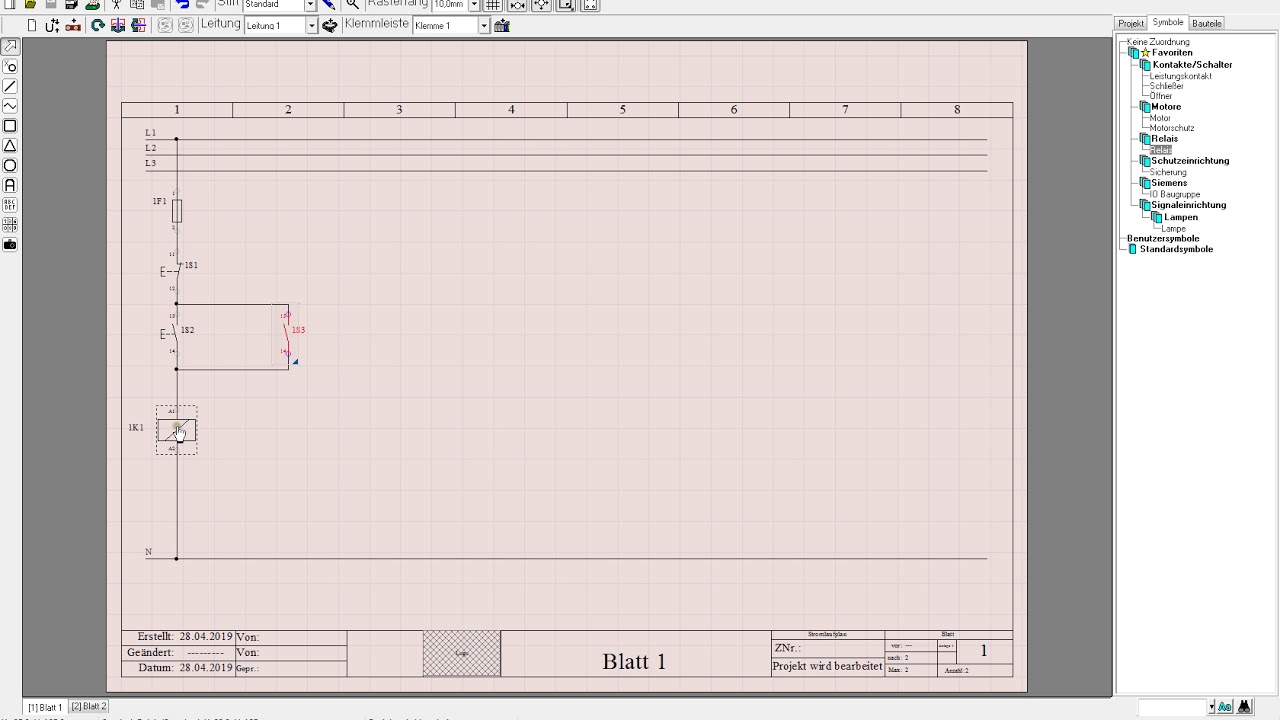Select Sicherung symbol in tree
This screenshot has height=720, width=1280.
(1168, 172)
